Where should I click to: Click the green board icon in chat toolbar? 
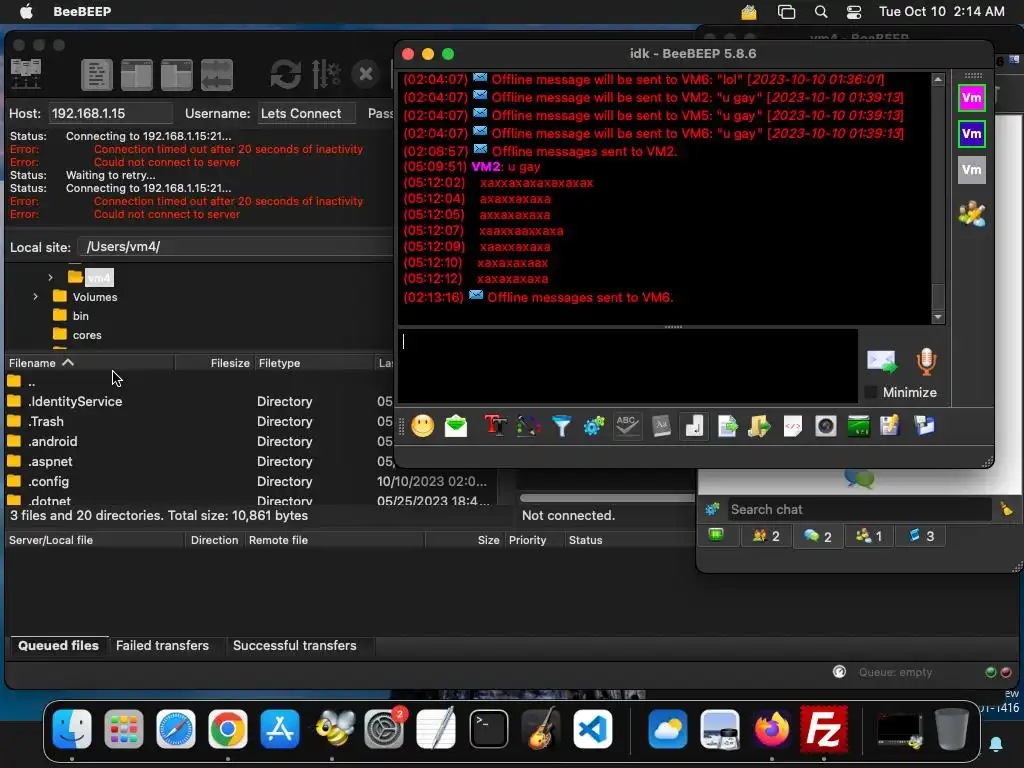tap(858, 426)
